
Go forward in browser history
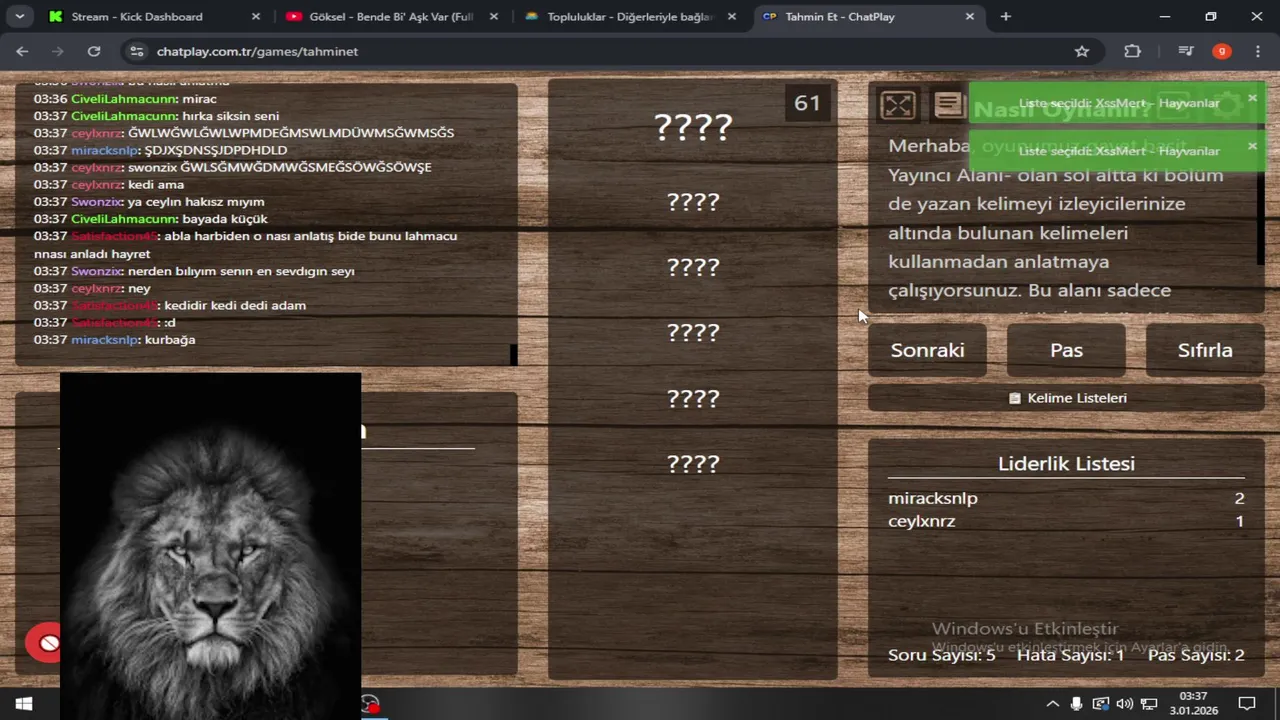(58, 51)
